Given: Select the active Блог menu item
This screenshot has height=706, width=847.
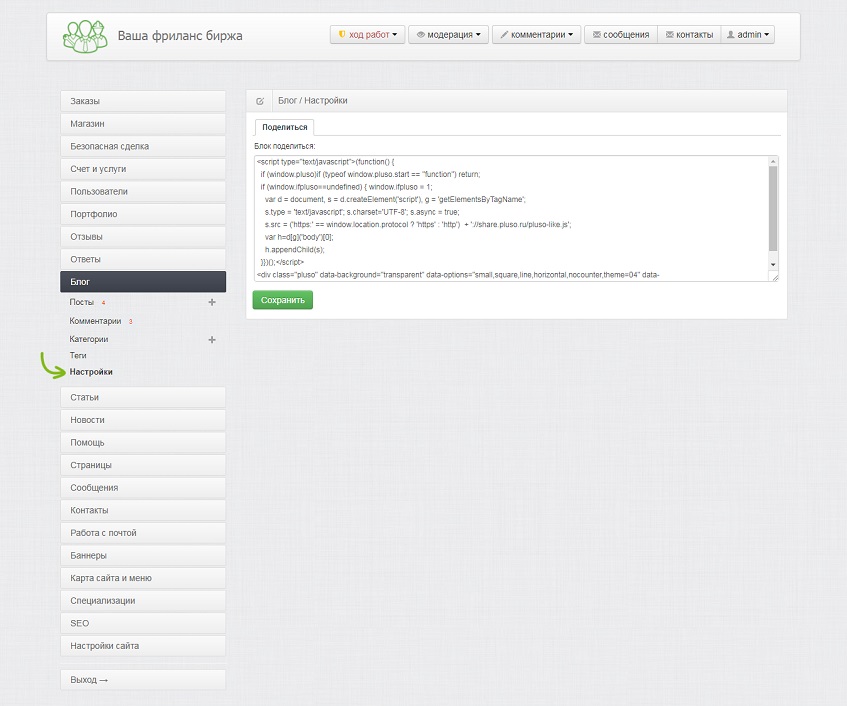Looking at the screenshot, I should click(x=143, y=282).
